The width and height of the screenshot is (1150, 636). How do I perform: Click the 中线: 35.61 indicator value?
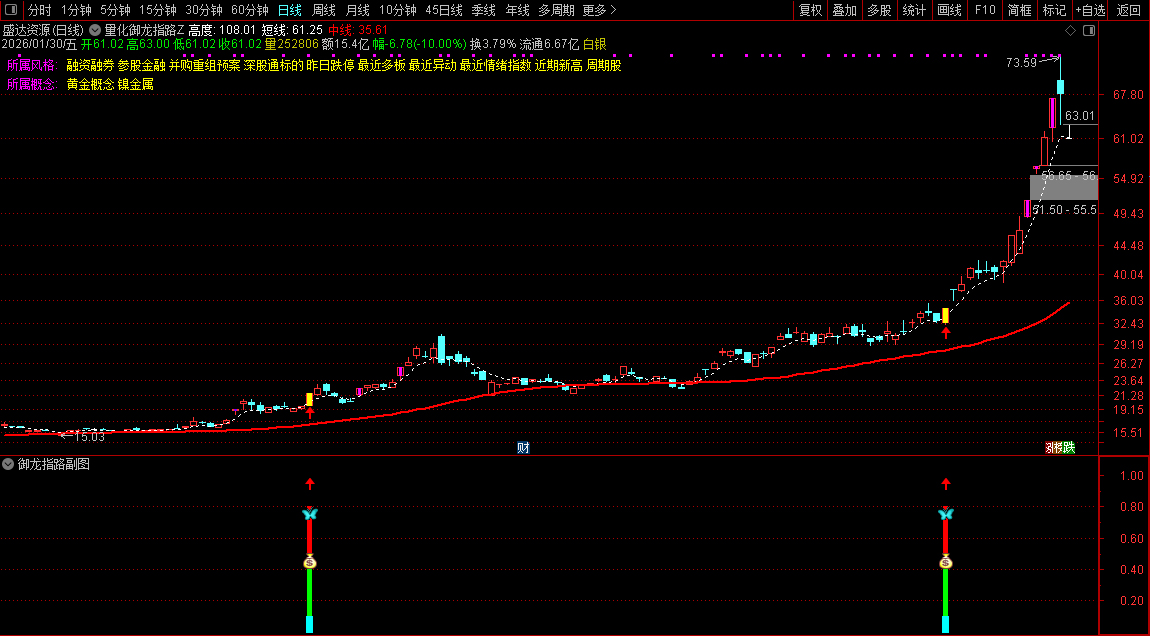point(358,30)
